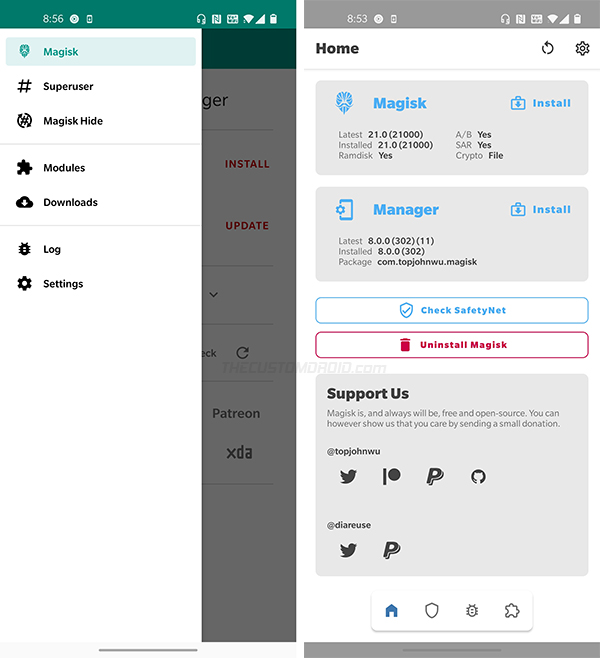Tap the Magisk package name com.topjohnwu.magisk
Screen dimensions: 600x658
(427, 262)
